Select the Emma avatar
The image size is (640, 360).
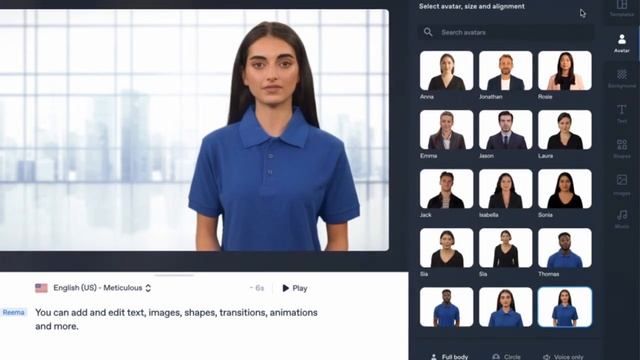(447, 129)
